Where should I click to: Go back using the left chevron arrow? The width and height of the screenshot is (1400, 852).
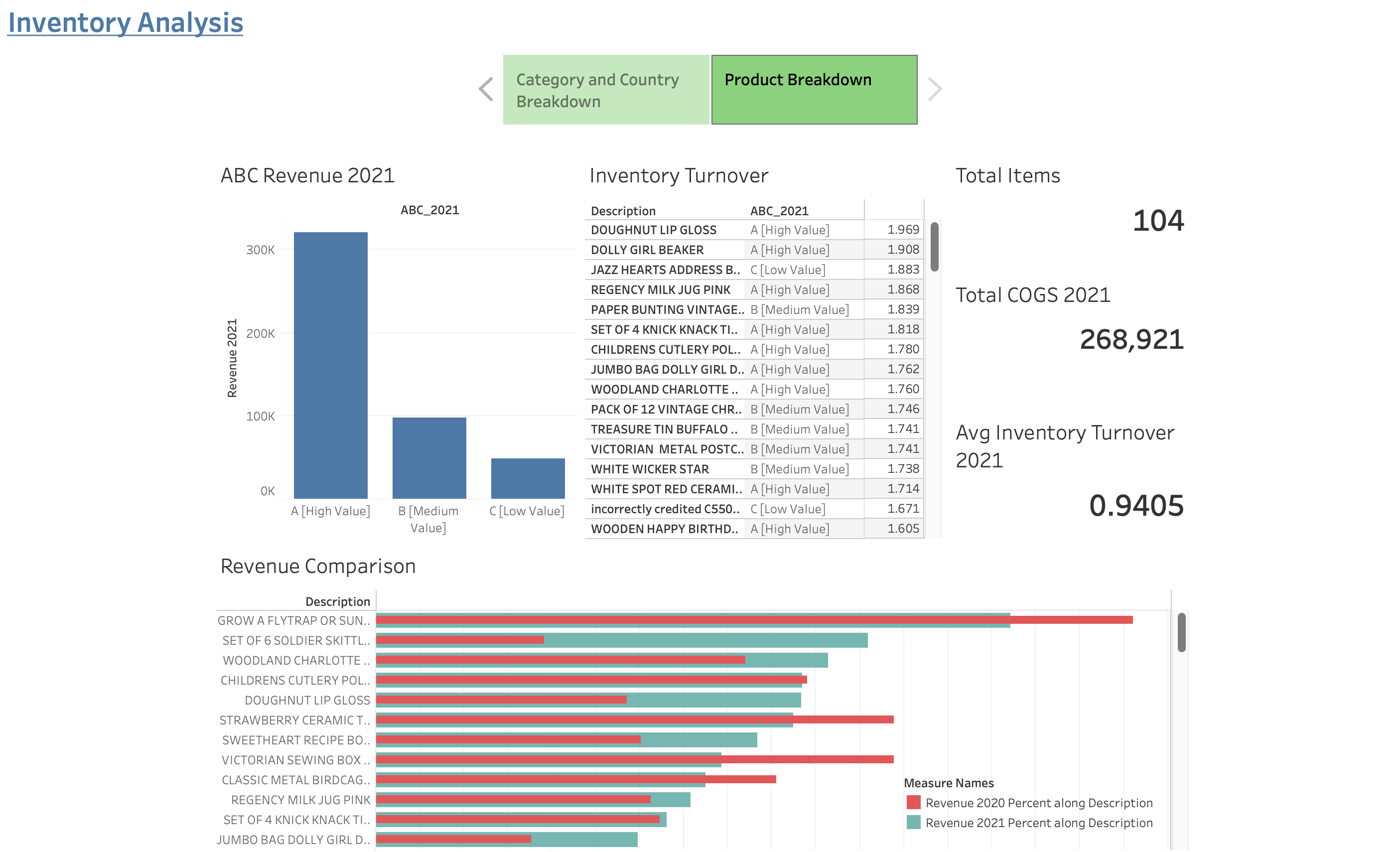(485, 89)
